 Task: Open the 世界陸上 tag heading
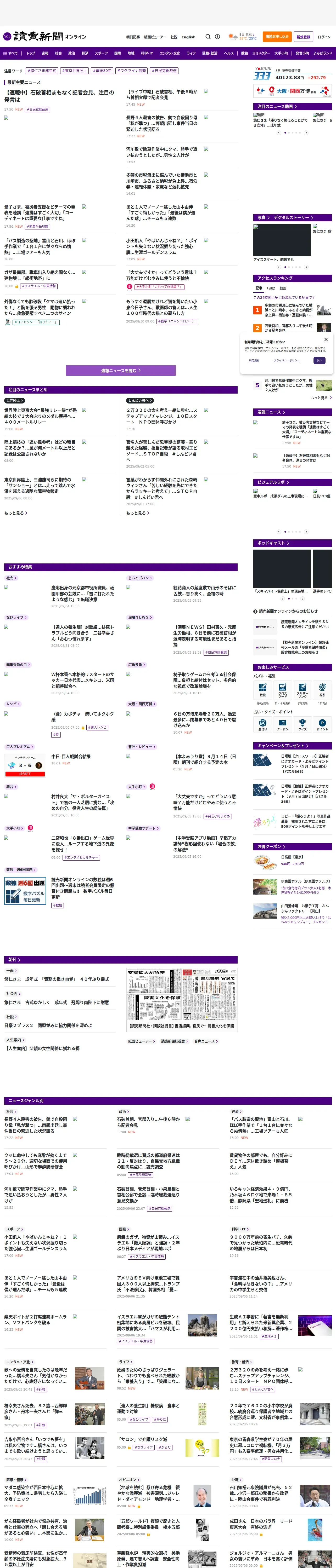point(14,401)
